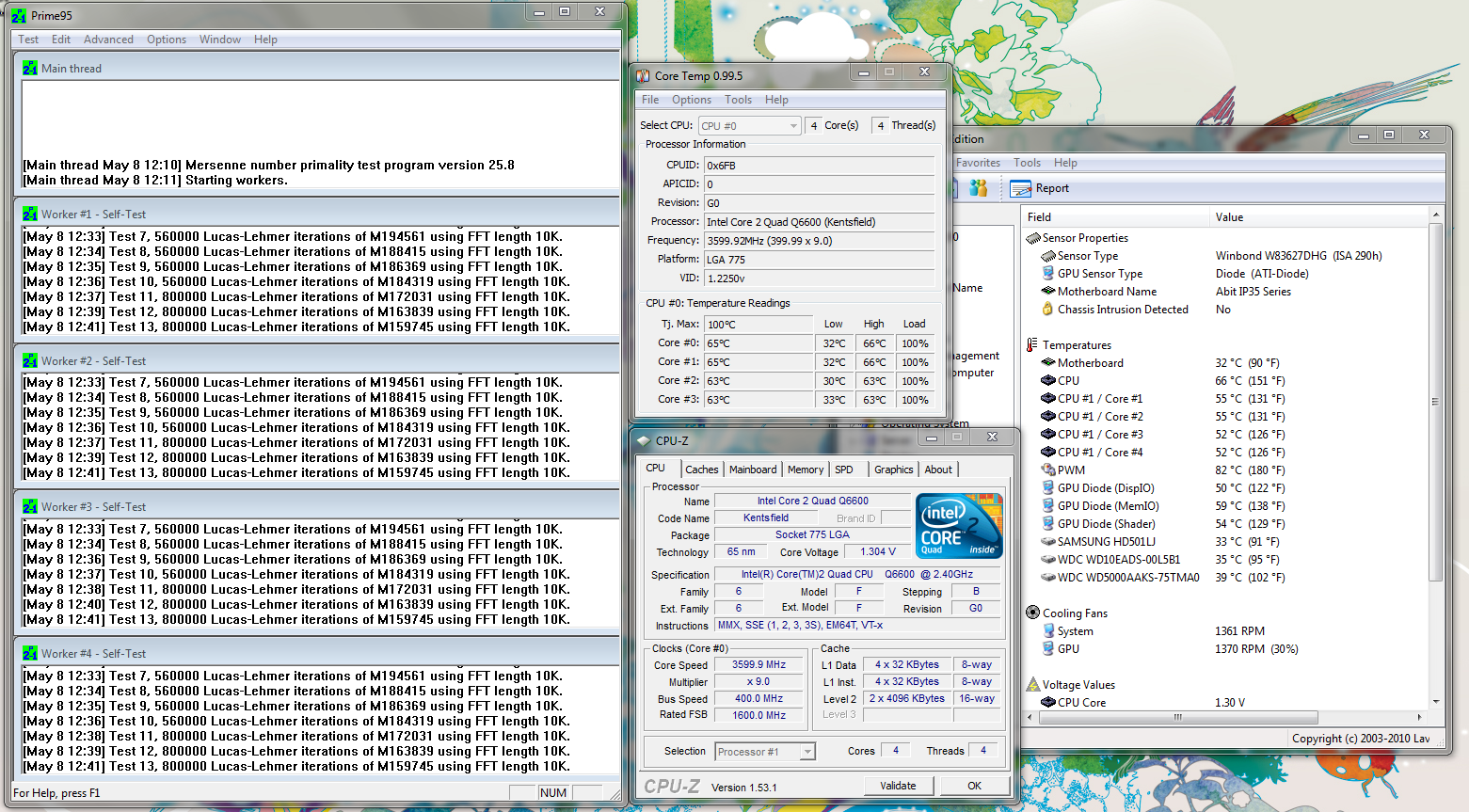Image resolution: width=1469 pixels, height=812 pixels.
Task: Click the Everest scrollbar down arrow
Action: tap(1435, 702)
